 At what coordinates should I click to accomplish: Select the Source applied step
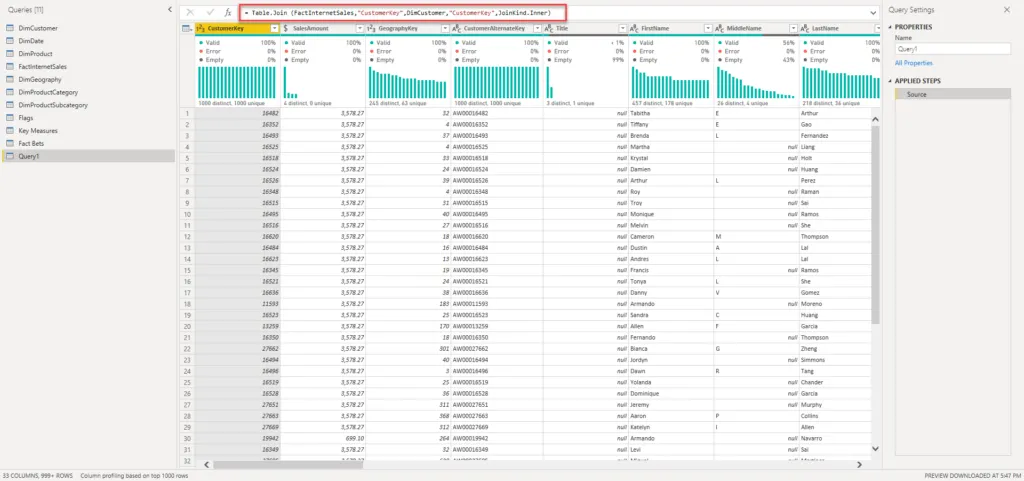point(919,93)
